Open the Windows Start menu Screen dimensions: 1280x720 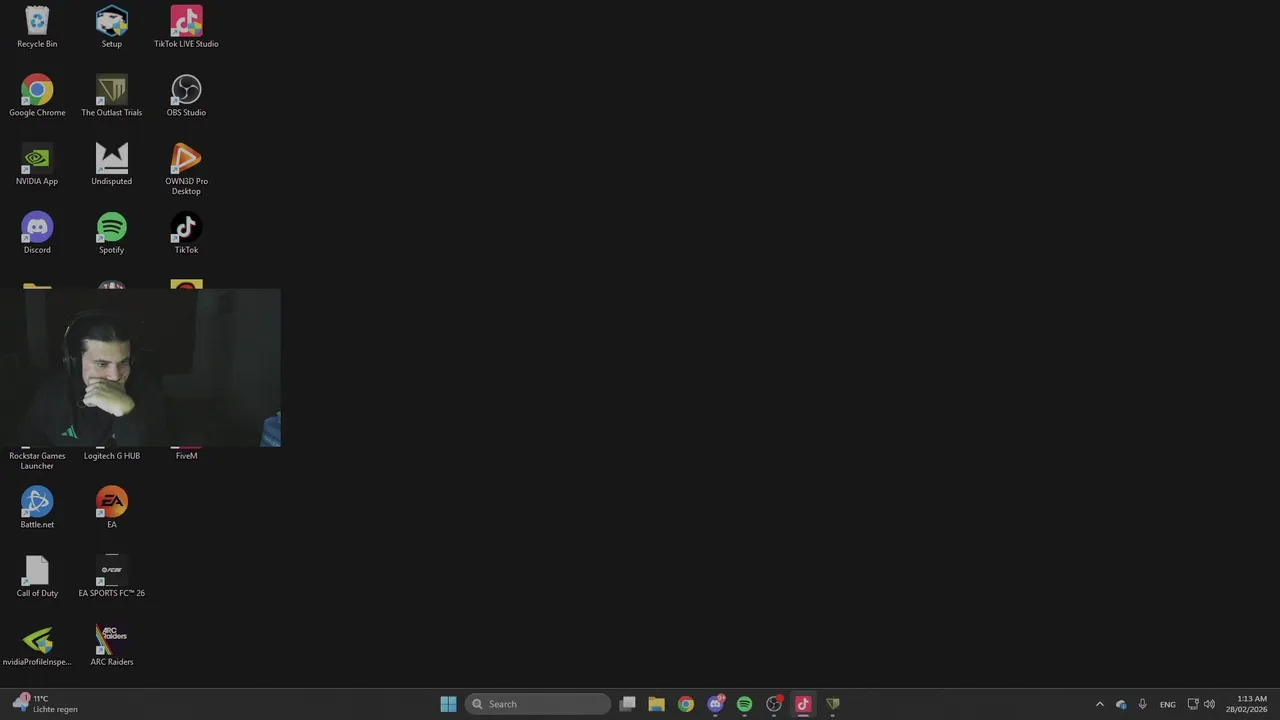coord(448,704)
